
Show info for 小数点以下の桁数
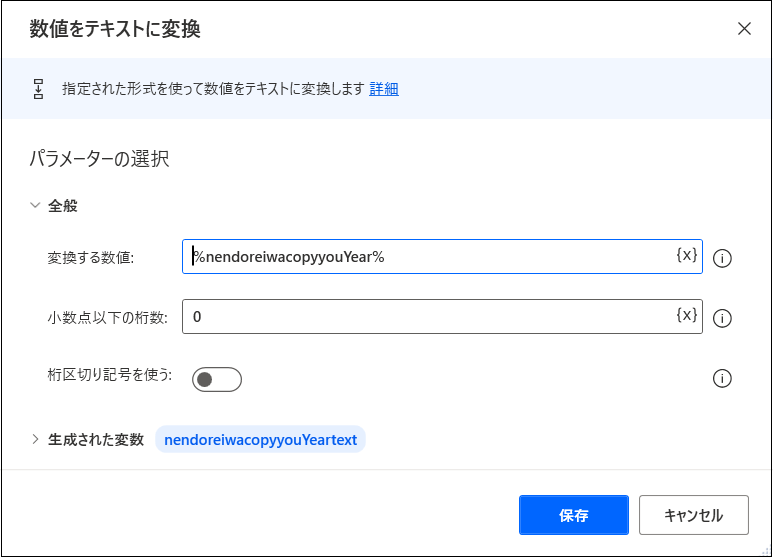(x=722, y=318)
